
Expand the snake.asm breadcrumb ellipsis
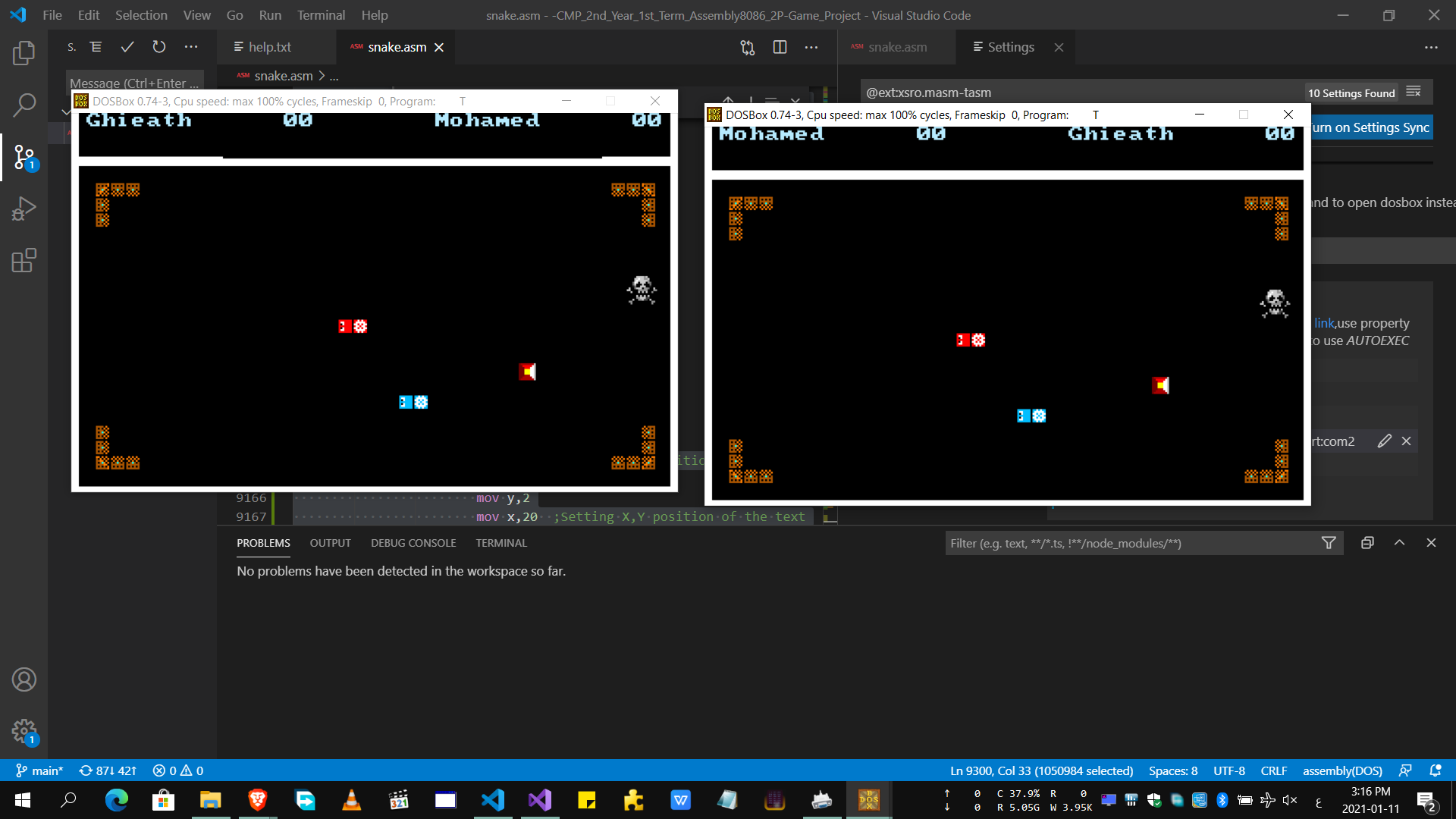334,76
